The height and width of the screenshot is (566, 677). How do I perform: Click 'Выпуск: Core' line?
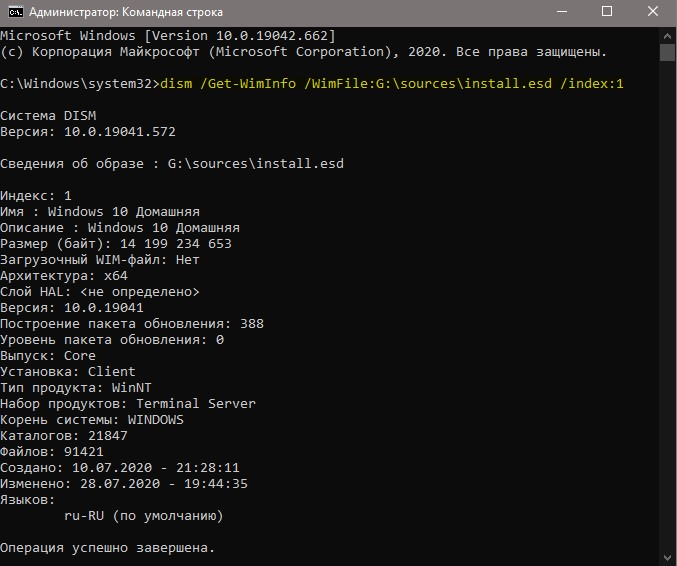[48, 356]
